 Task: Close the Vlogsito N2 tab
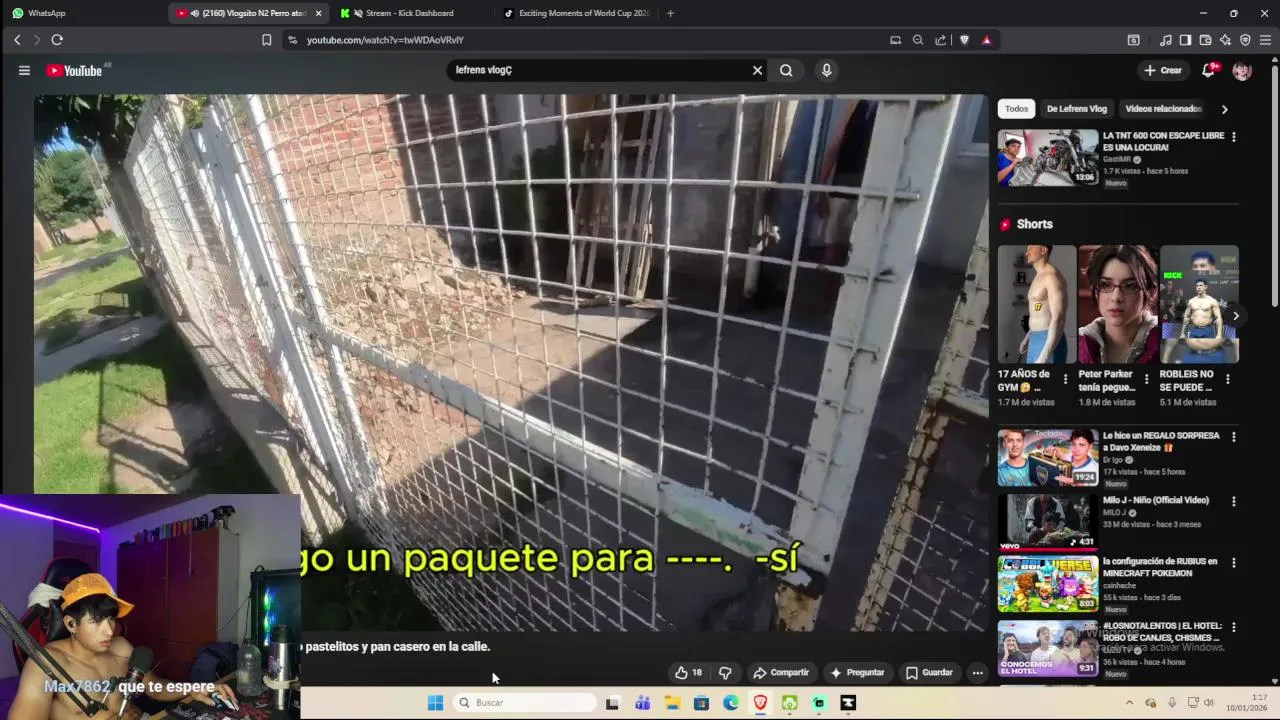(x=318, y=13)
